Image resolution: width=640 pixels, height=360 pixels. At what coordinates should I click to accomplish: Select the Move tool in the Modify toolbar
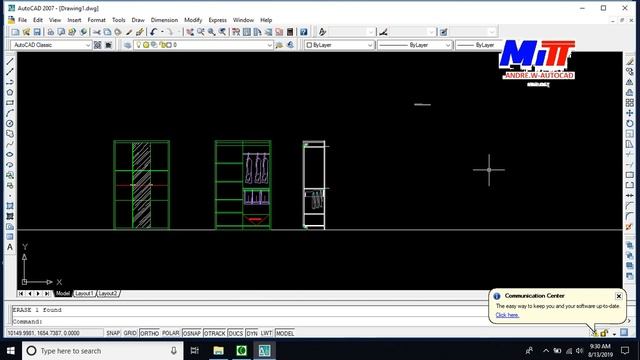pyautogui.click(x=630, y=113)
